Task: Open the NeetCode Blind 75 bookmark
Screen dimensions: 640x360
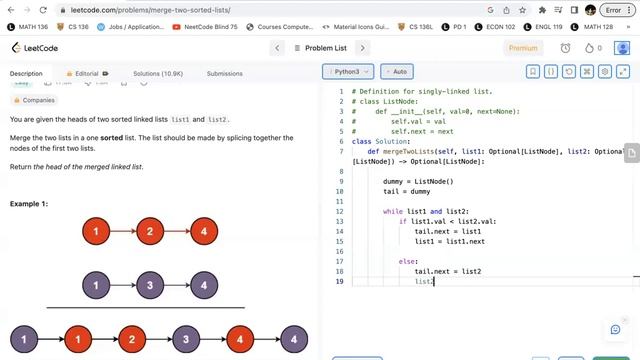Action: tap(205, 27)
